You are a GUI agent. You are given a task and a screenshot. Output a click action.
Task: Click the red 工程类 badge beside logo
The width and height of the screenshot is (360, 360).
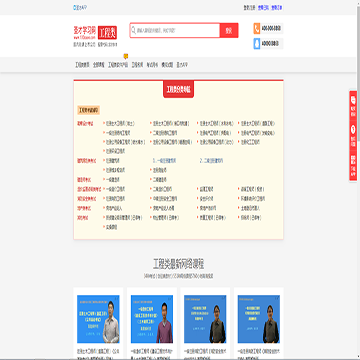[107, 32]
